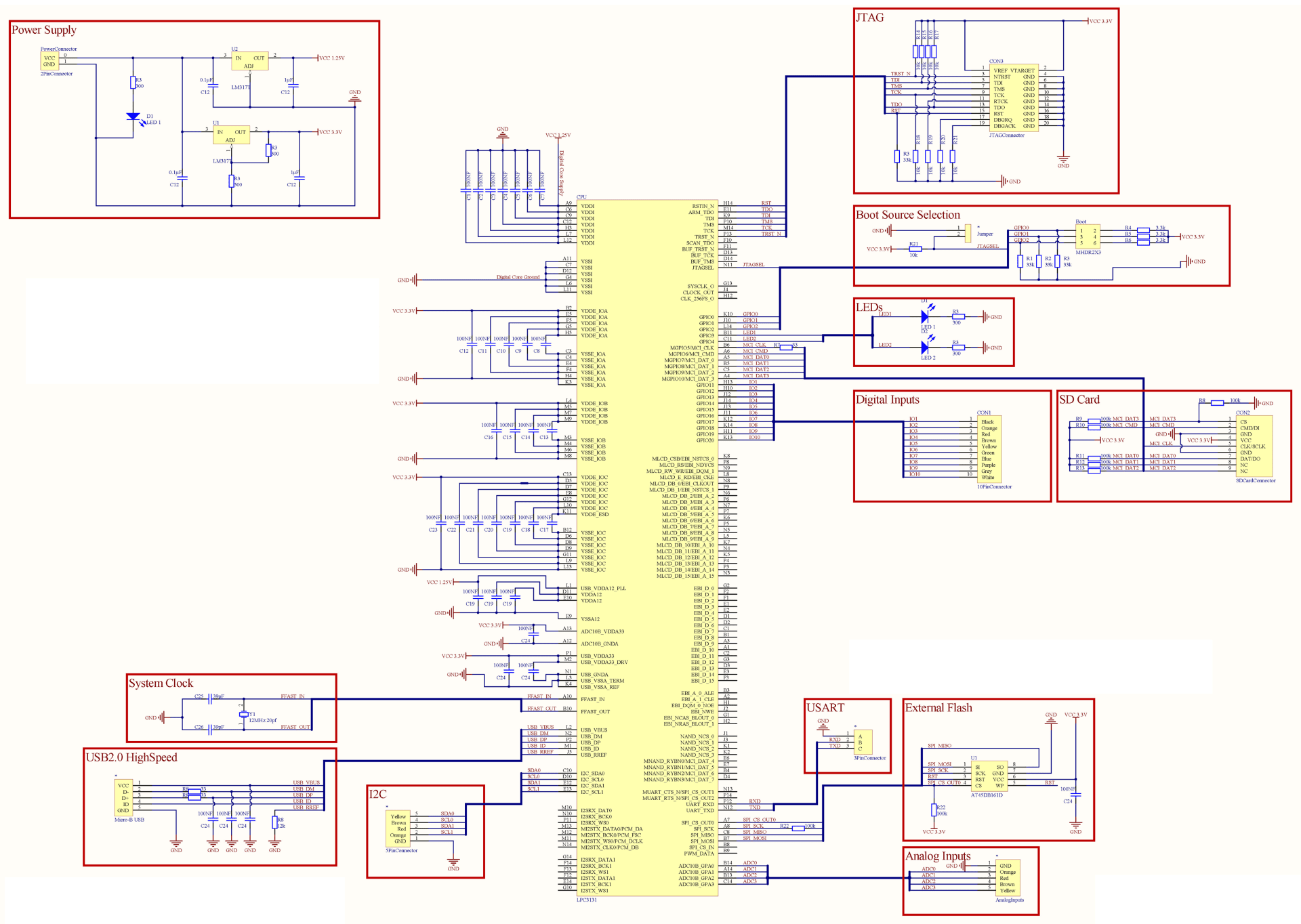Viewport: 1301px width, 924px height.
Task: Click the C26 39pF capacitor
Action: (211, 729)
